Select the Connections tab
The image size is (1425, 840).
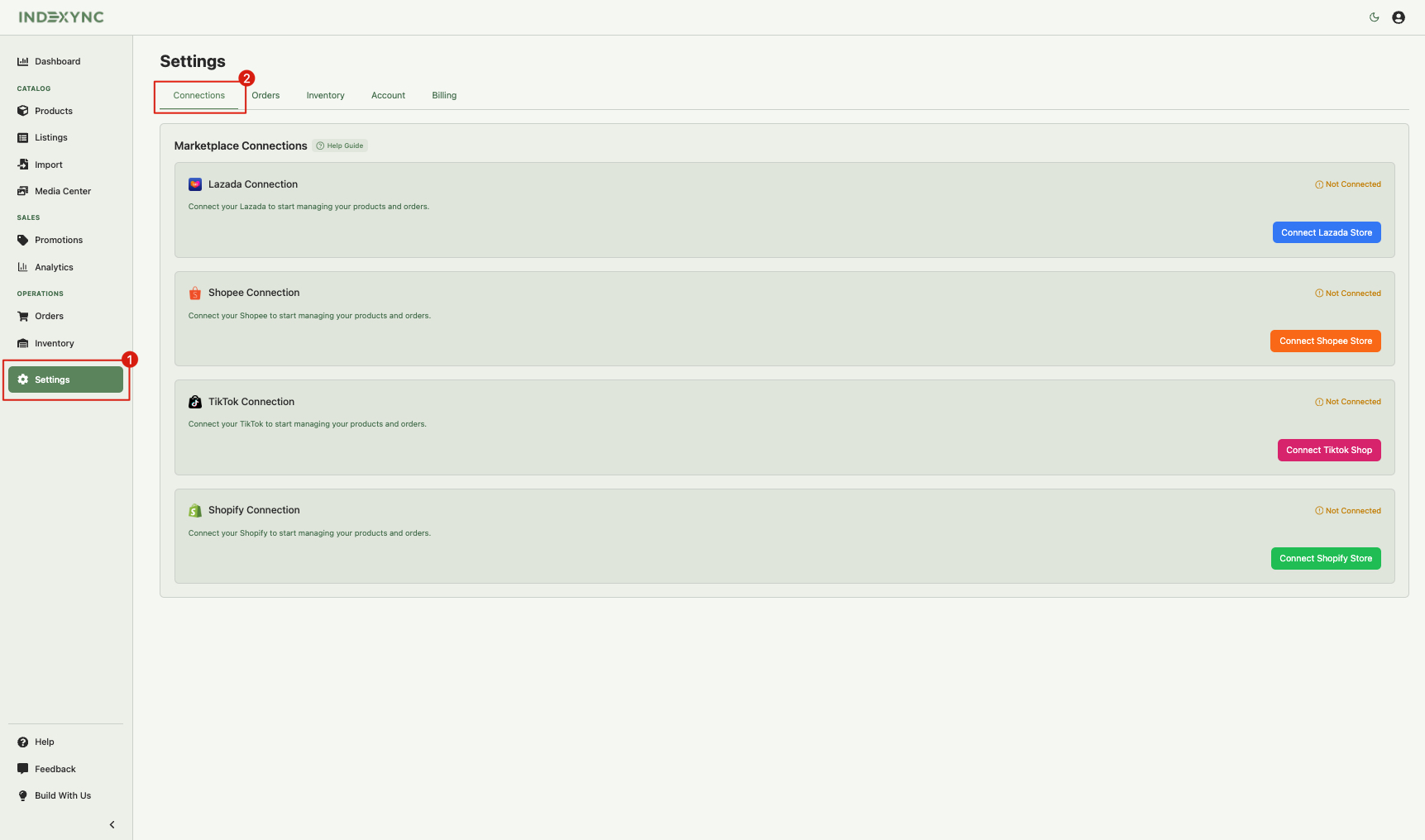point(199,95)
